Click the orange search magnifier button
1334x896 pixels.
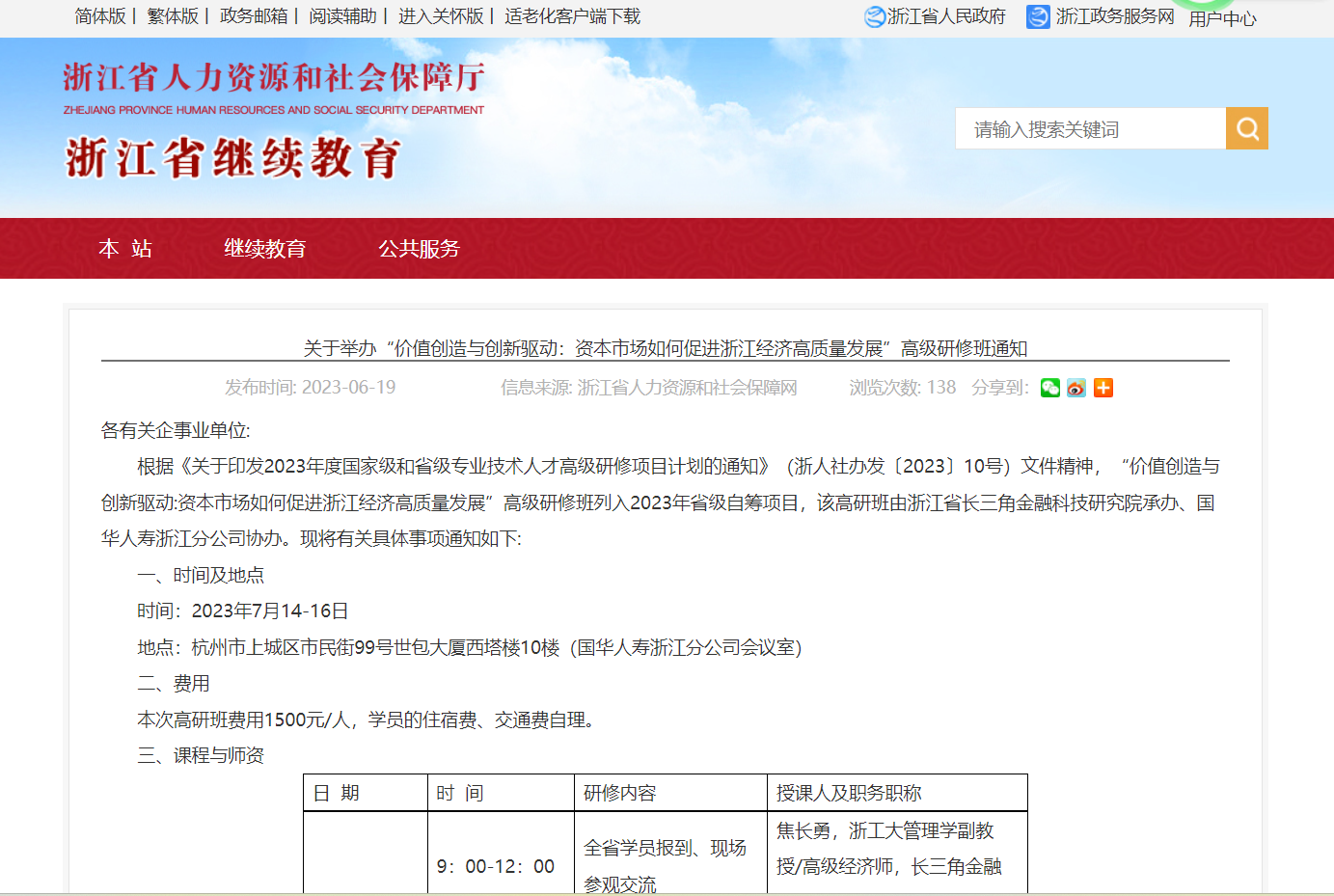coord(1247,128)
